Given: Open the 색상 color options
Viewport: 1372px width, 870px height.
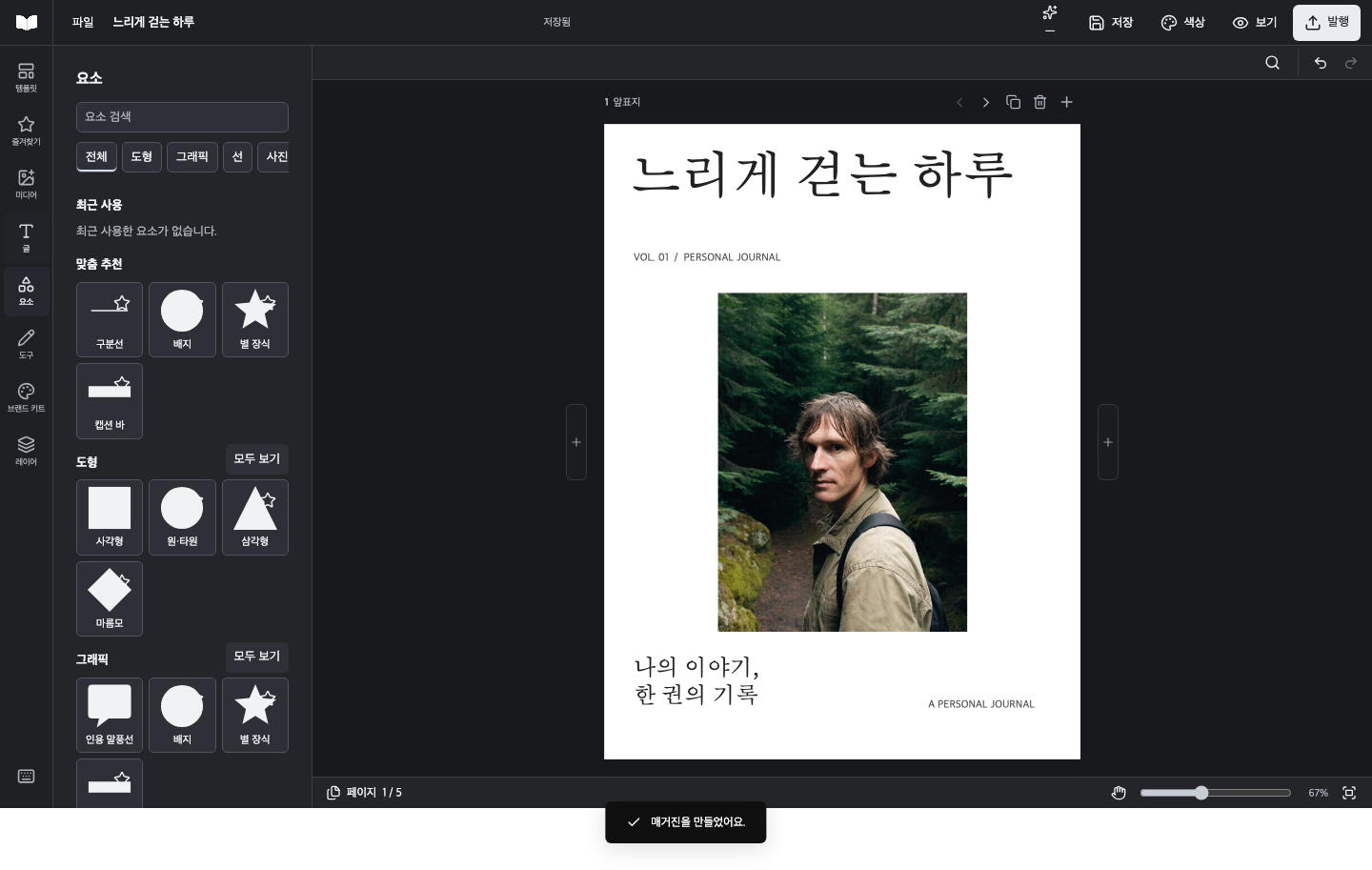Looking at the screenshot, I should (1182, 22).
